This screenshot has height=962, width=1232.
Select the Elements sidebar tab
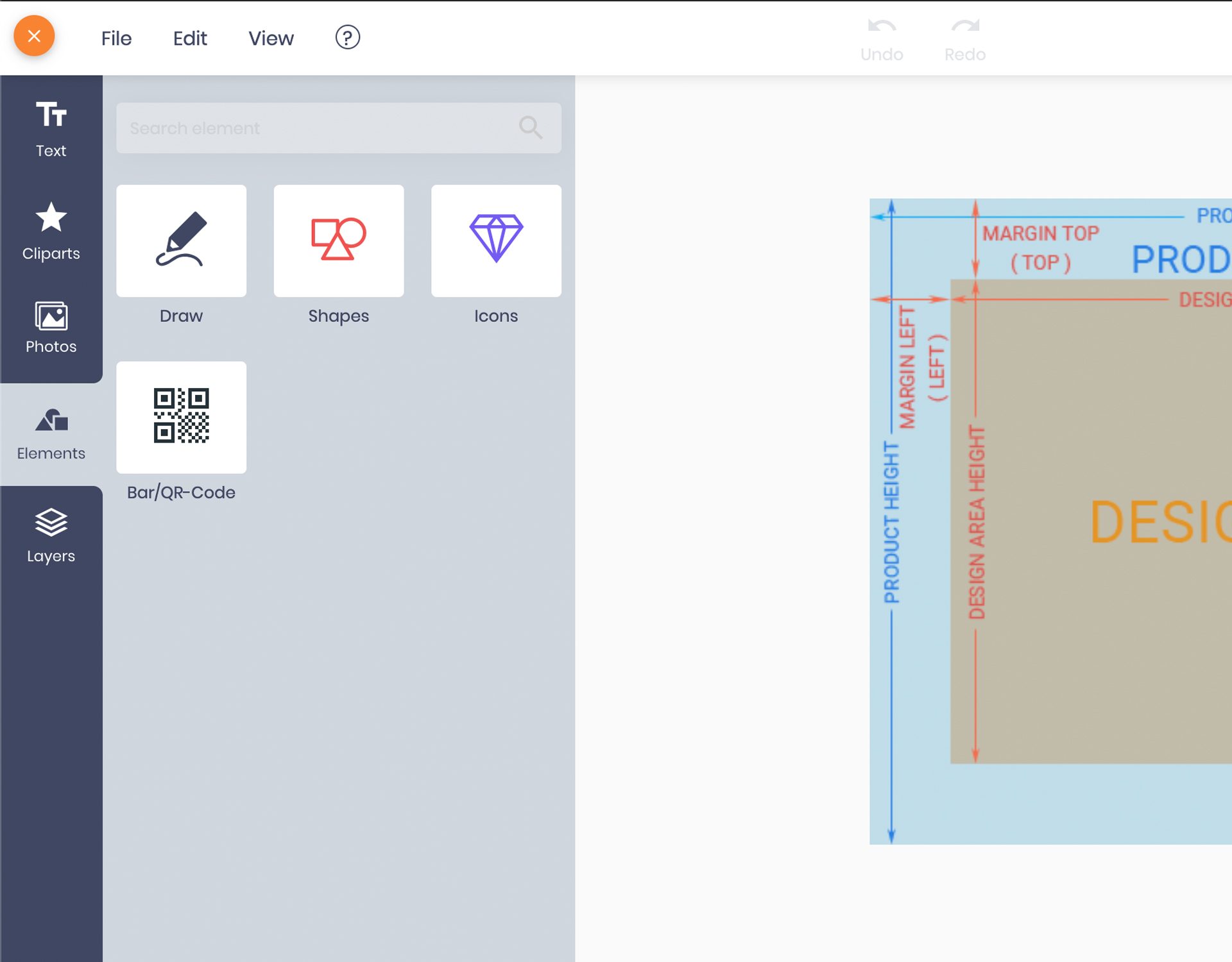coord(51,434)
